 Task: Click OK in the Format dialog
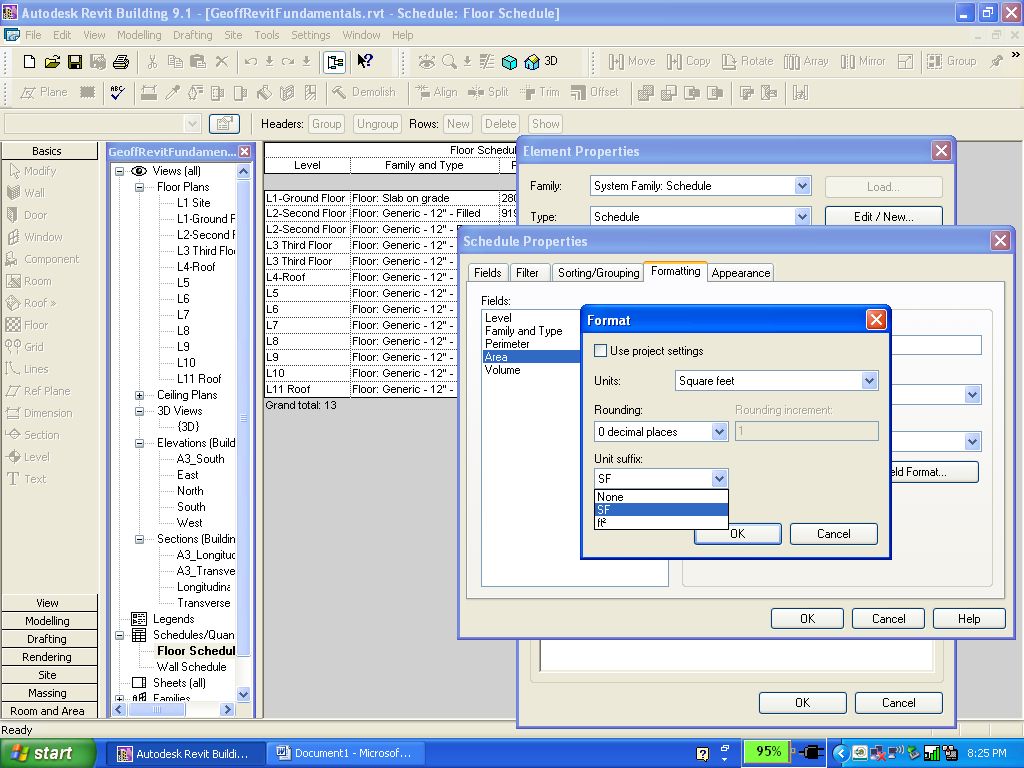pos(737,534)
